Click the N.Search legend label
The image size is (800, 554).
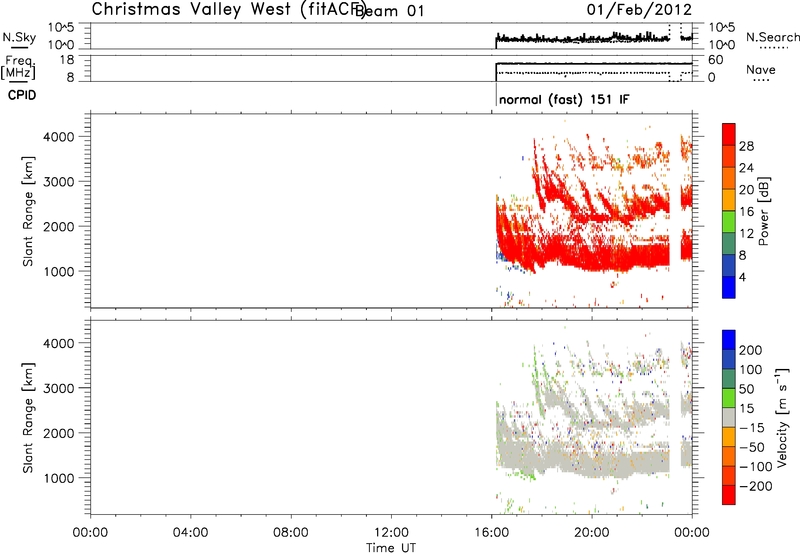tap(772, 37)
